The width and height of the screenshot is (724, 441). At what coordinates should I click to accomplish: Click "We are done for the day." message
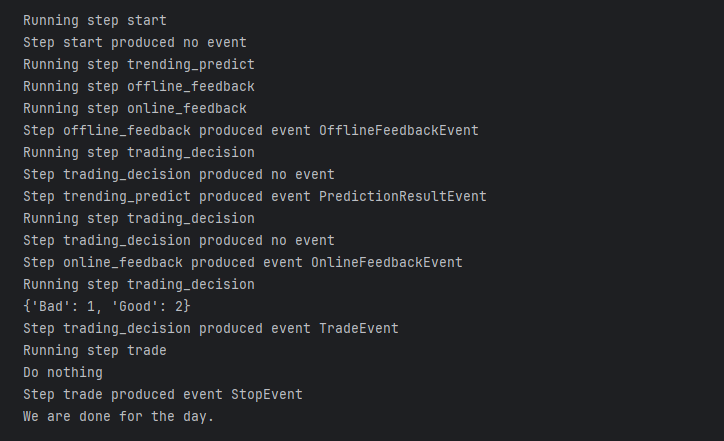click(119, 416)
